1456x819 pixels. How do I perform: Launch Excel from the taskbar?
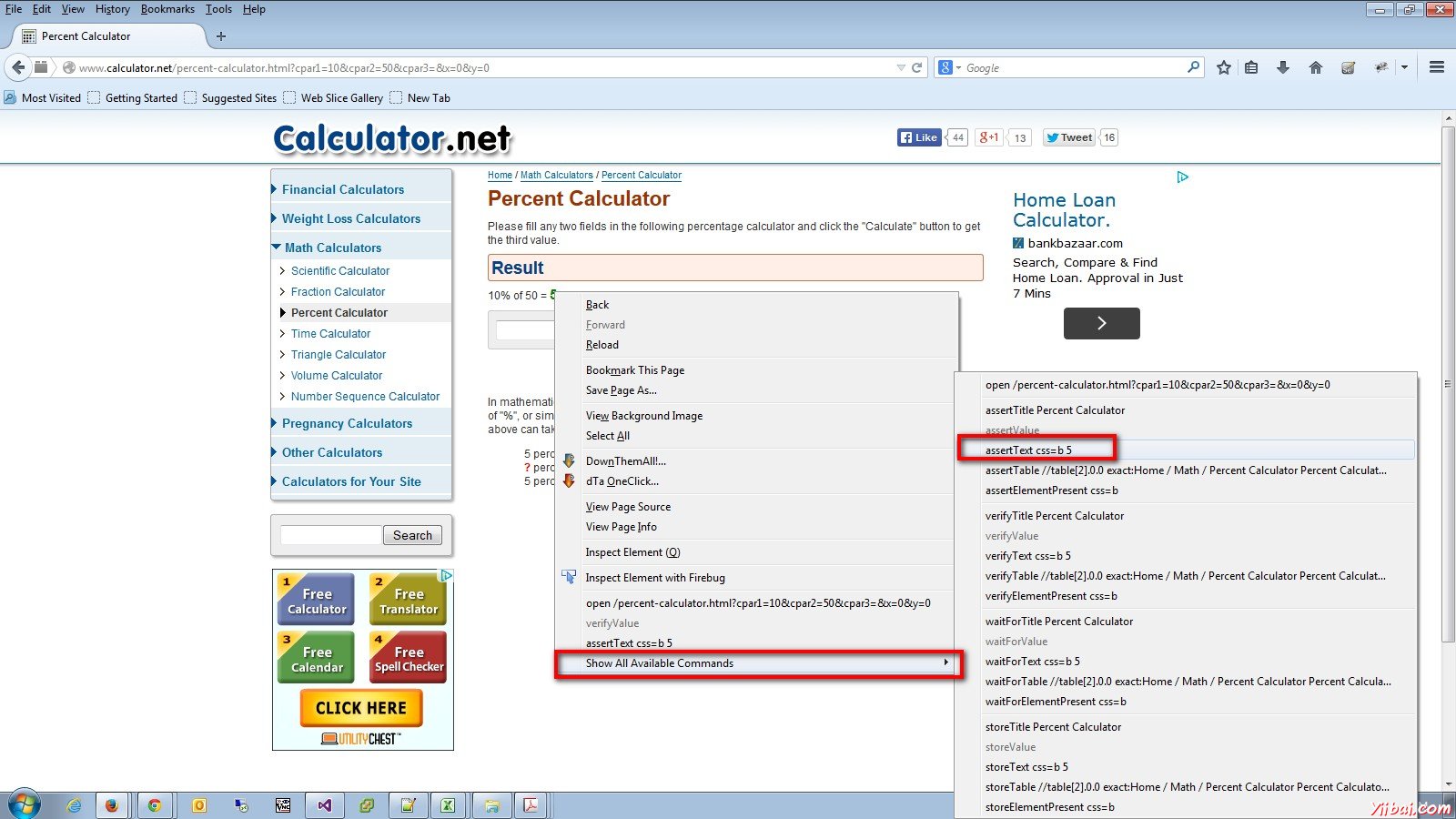[x=448, y=804]
